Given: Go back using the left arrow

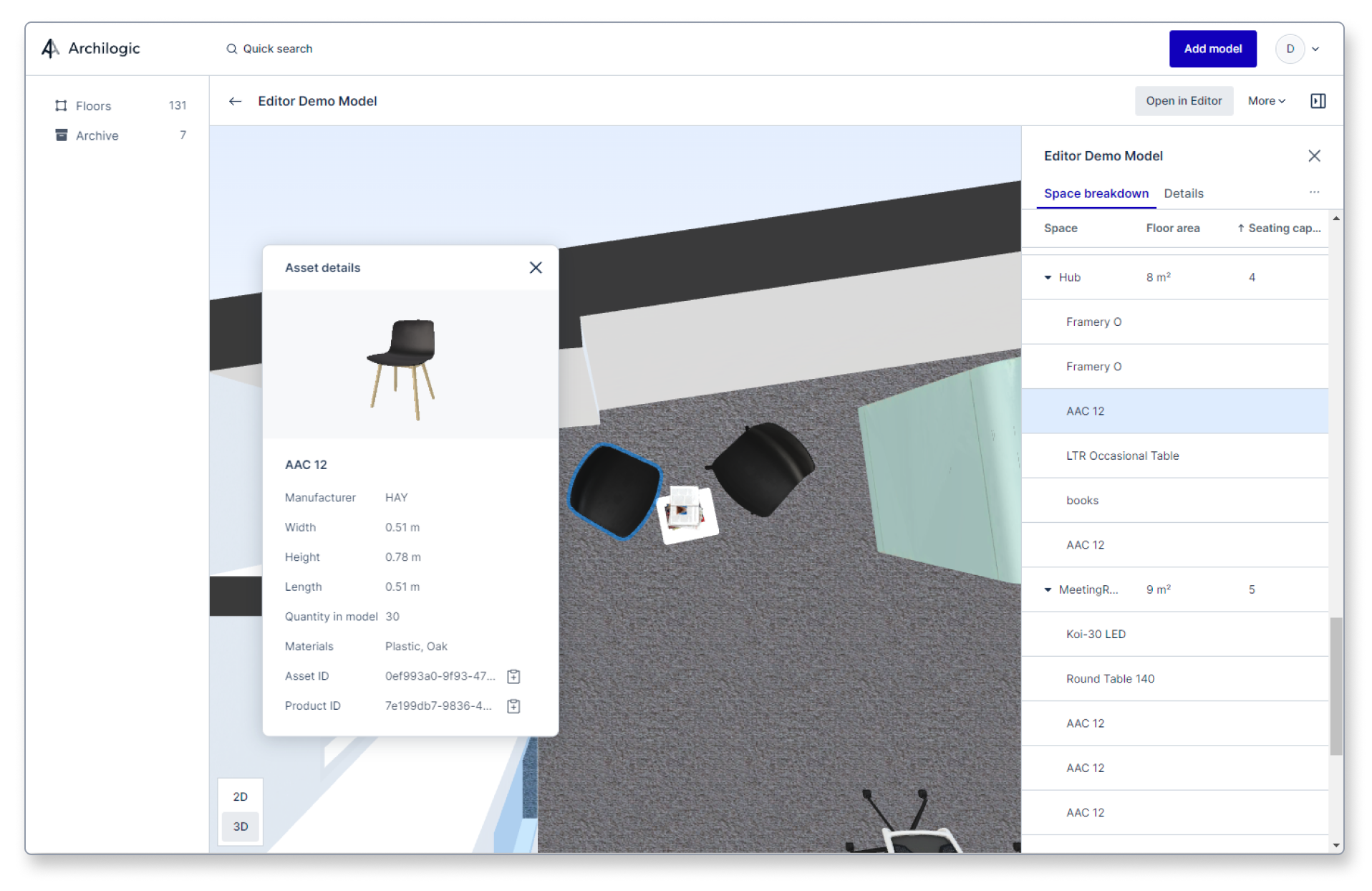Looking at the screenshot, I should 235,101.
